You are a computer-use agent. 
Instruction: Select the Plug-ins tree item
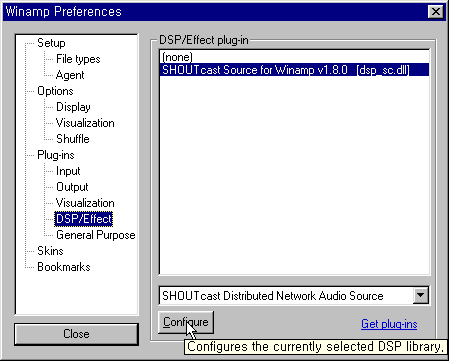[x=56, y=155]
